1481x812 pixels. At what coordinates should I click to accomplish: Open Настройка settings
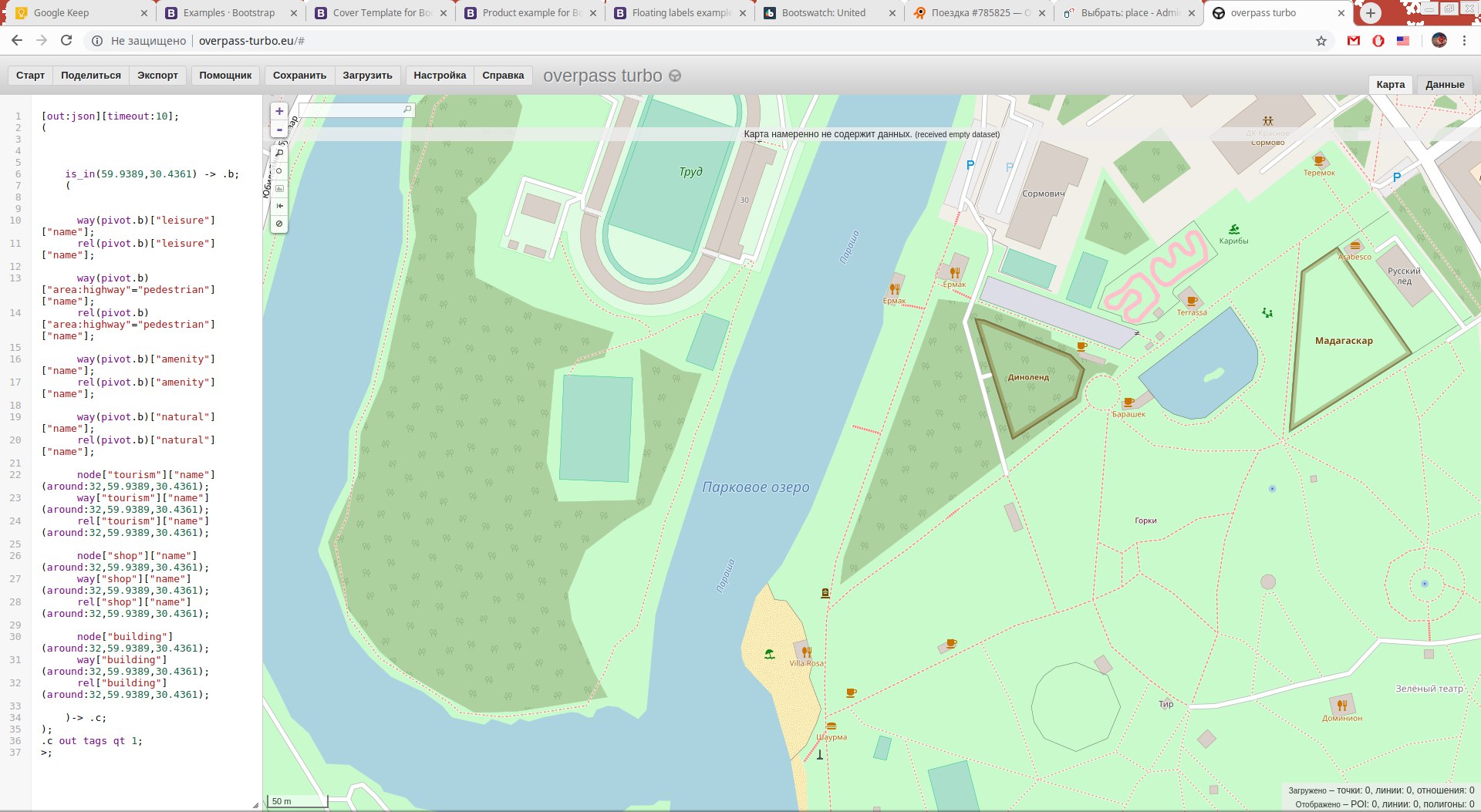tap(440, 75)
